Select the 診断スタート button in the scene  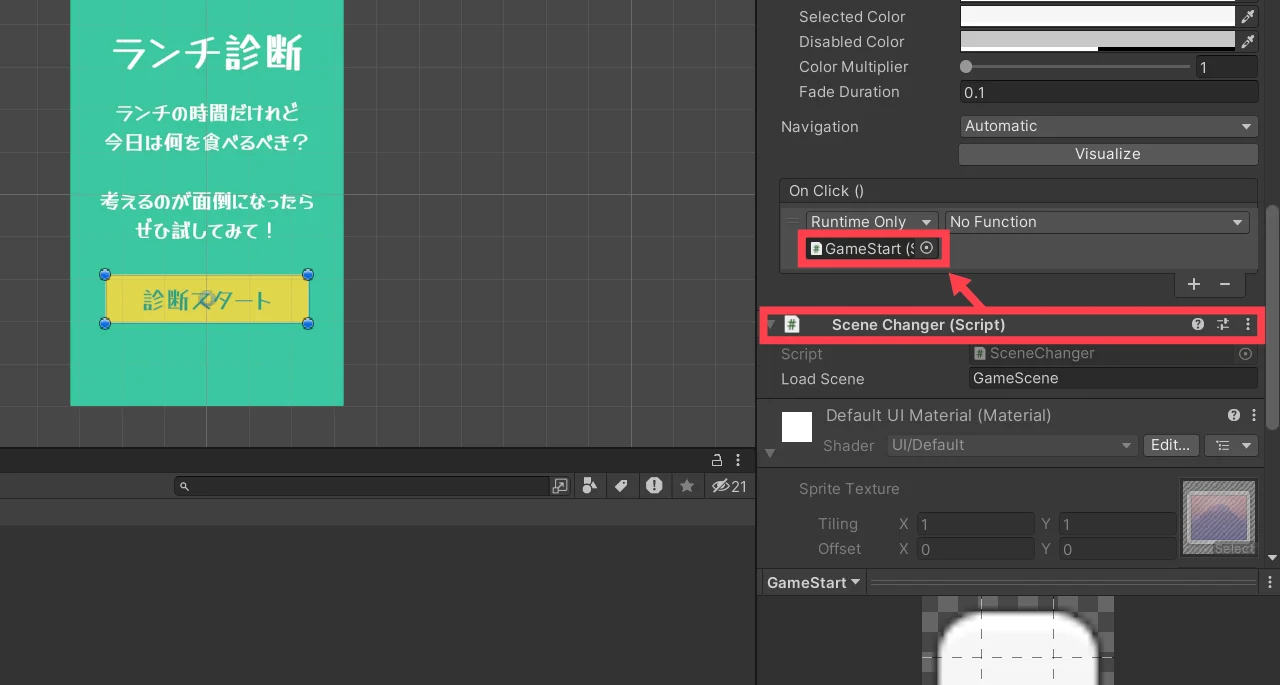click(207, 300)
